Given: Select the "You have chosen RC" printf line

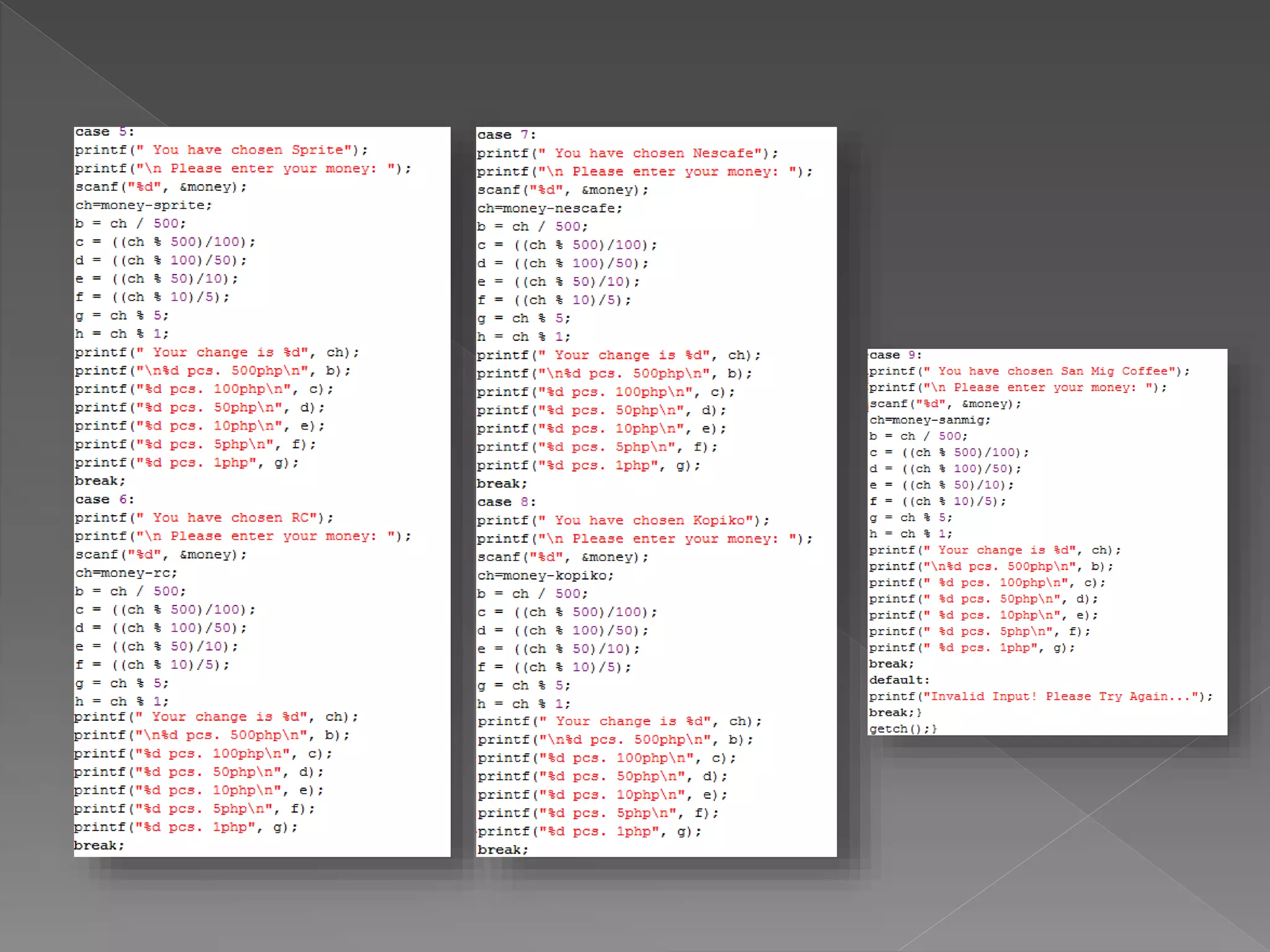Looking at the screenshot, I should point(204,518).
